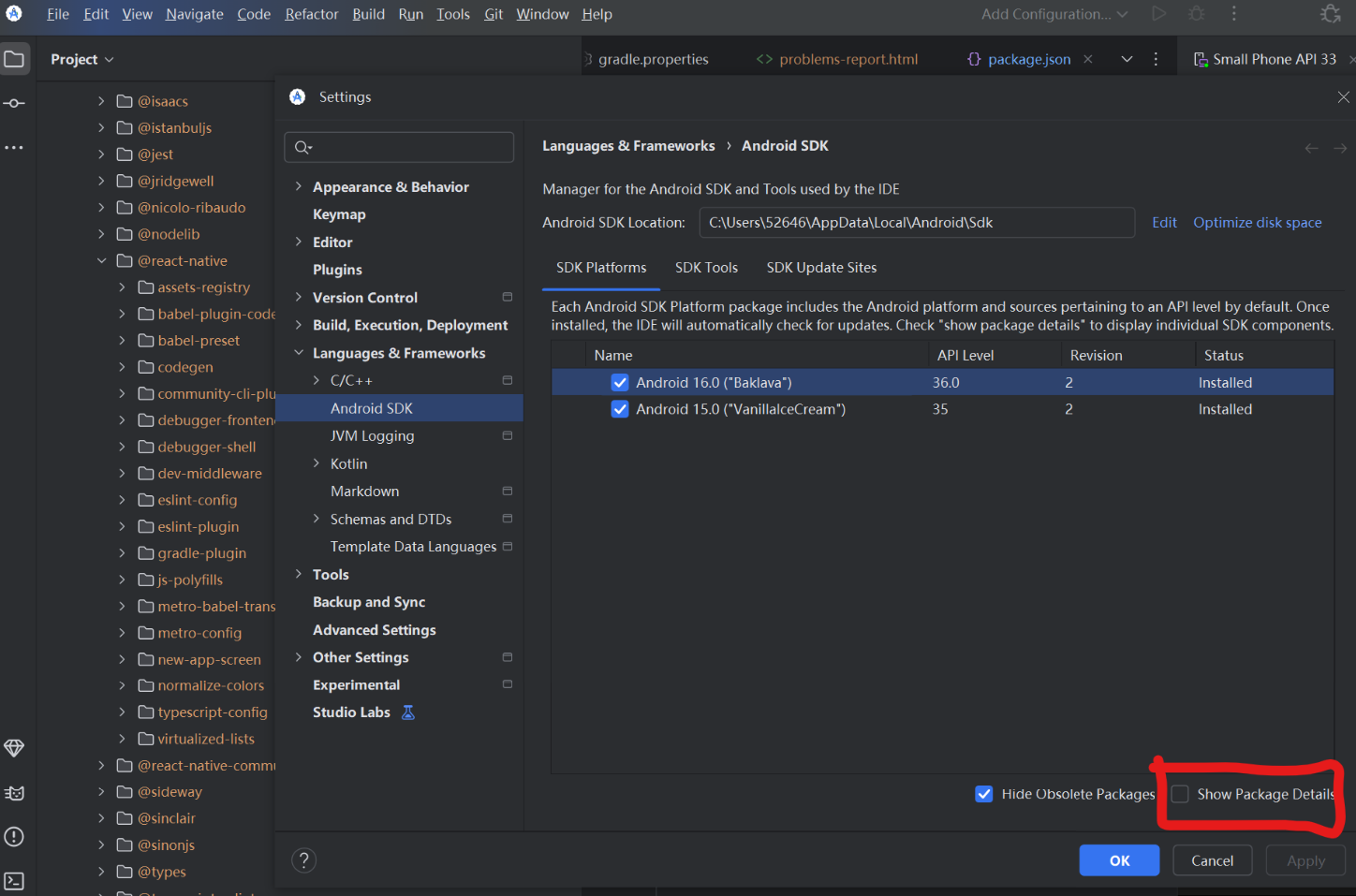Open the Commit tool window icon

click(14, 103)
